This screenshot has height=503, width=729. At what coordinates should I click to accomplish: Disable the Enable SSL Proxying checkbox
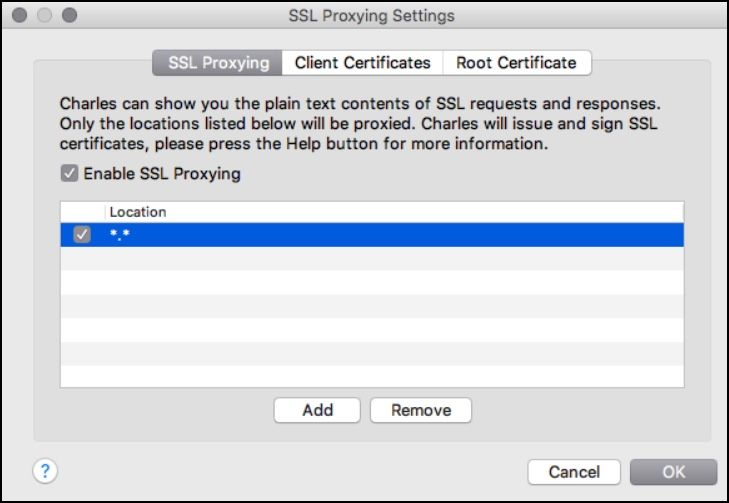69,174
